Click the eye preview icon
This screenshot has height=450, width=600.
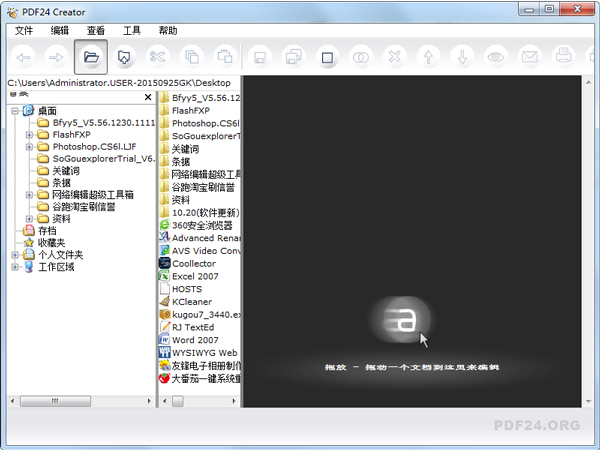pos(496,57)
